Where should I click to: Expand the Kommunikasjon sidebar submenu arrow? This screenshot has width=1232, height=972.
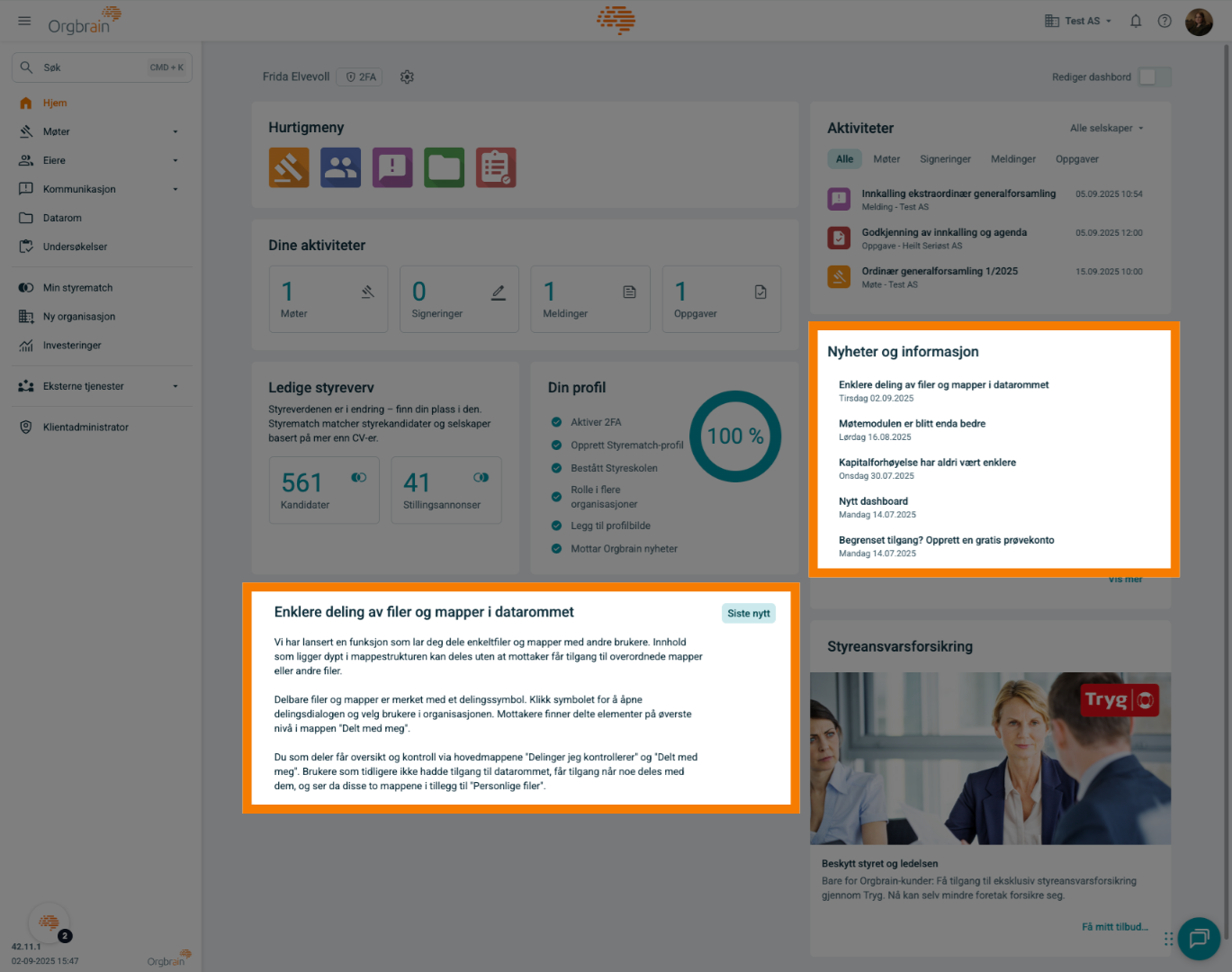tap(175, 189)
